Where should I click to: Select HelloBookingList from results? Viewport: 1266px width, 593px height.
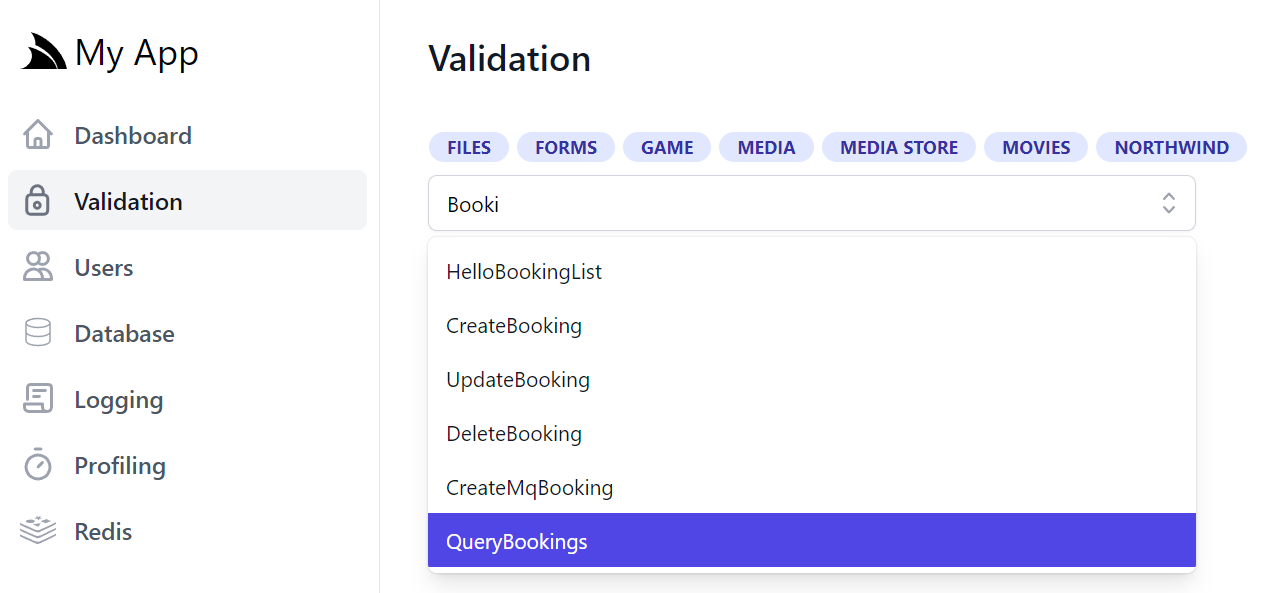812,271
